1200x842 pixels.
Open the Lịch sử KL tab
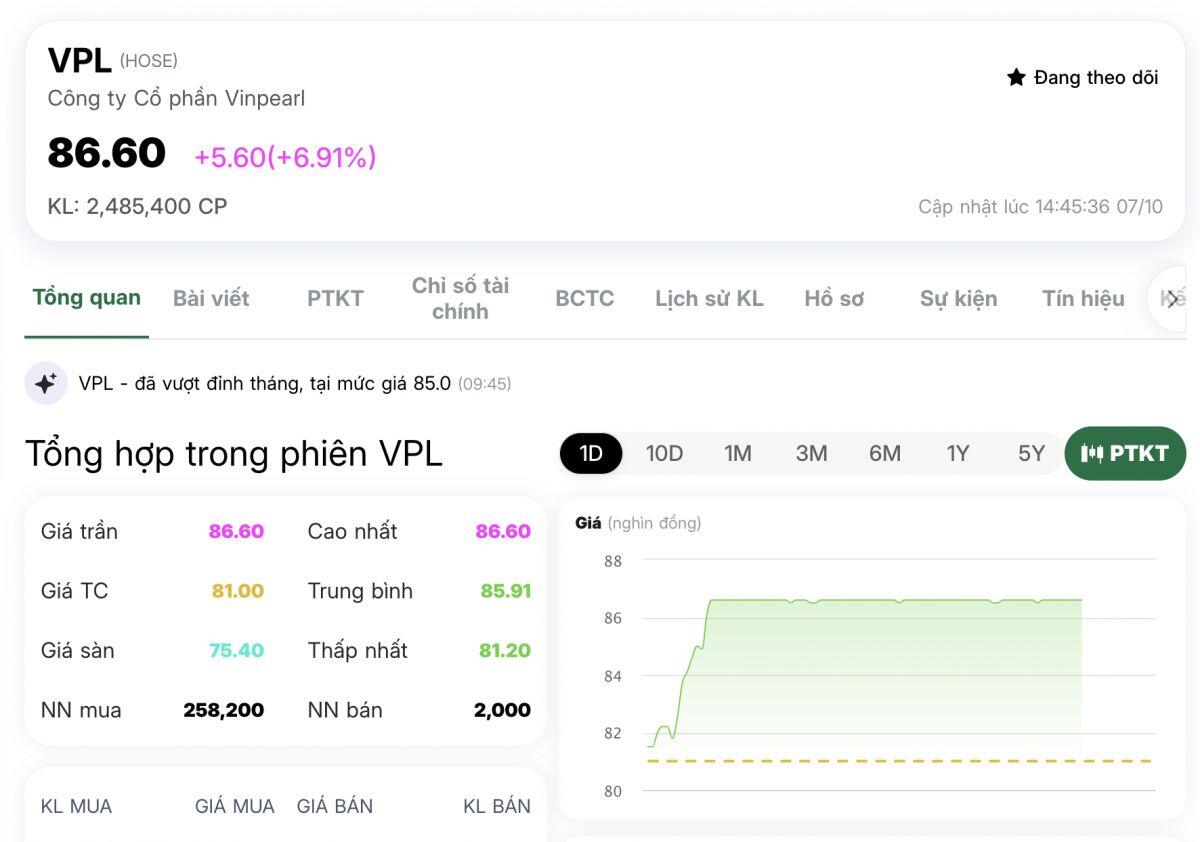[x=709, y=298]
